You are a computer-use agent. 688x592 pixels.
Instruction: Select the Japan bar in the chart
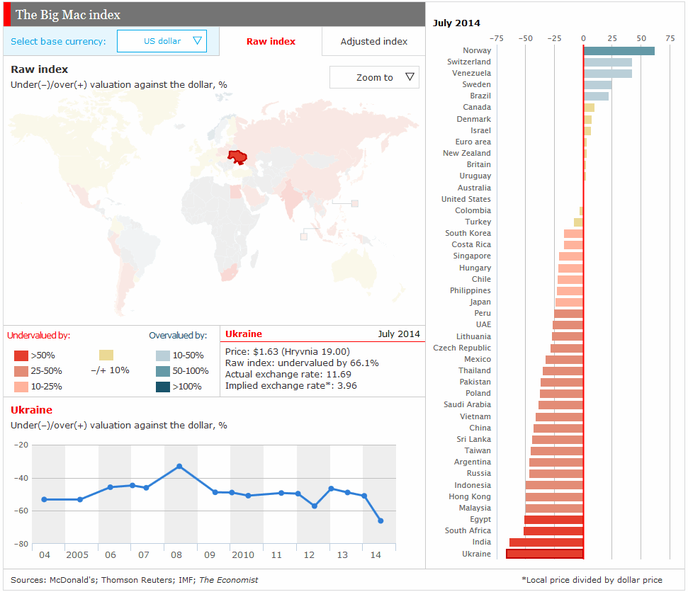[569, 302]
